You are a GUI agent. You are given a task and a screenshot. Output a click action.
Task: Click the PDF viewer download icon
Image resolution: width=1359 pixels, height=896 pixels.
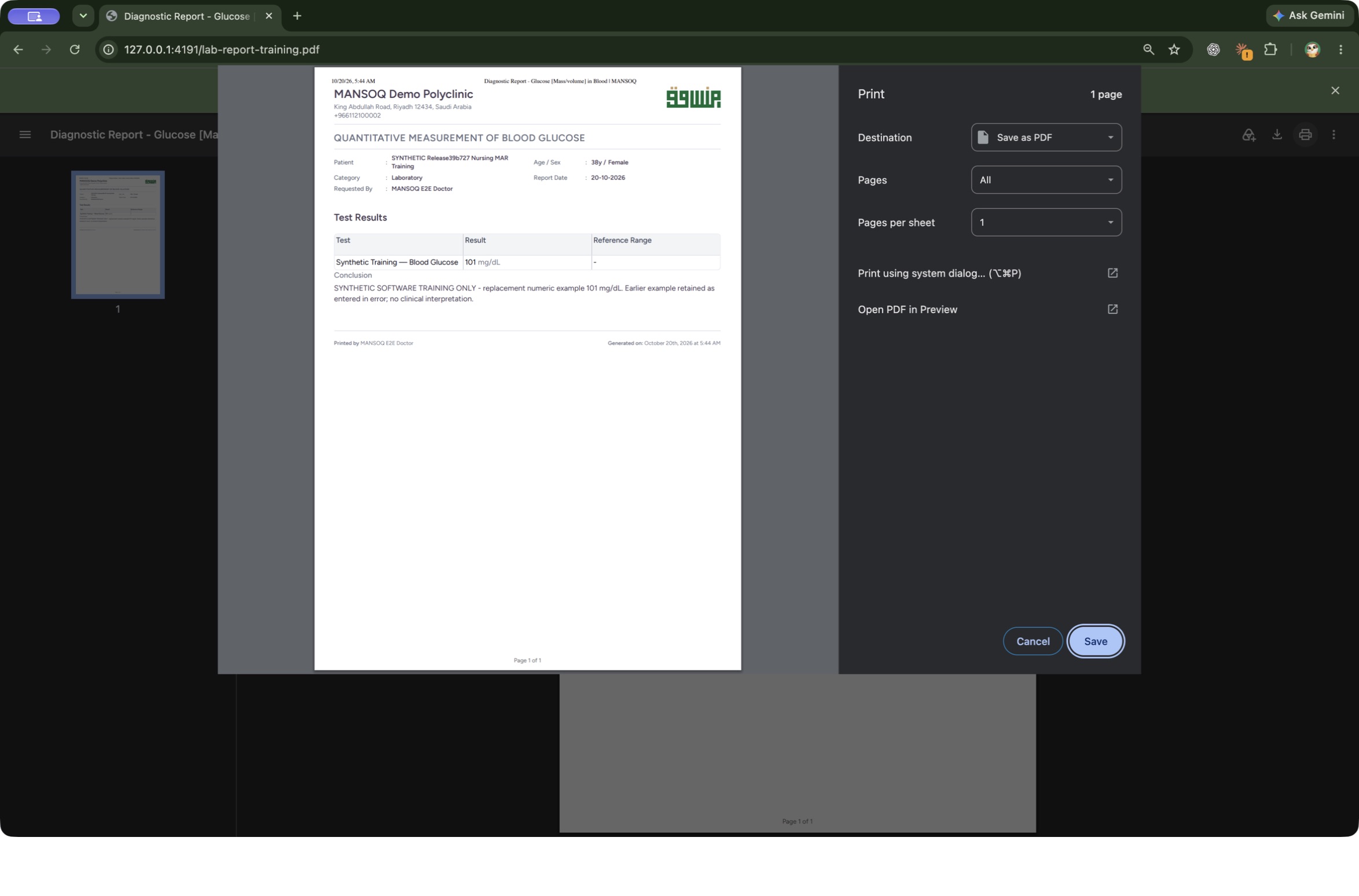click(x=1277, y=134)
